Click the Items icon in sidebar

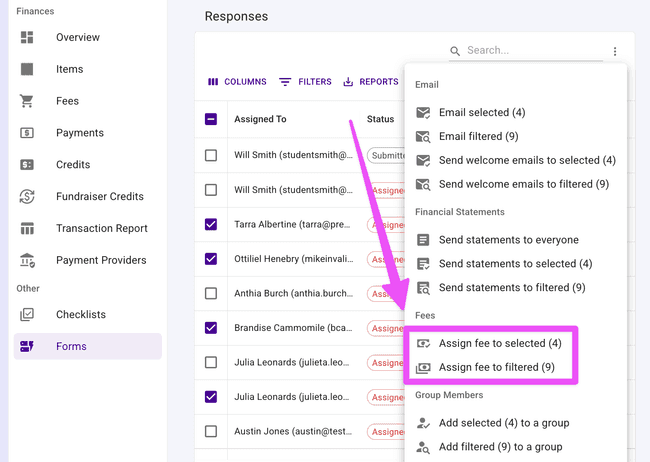(27, 69)
